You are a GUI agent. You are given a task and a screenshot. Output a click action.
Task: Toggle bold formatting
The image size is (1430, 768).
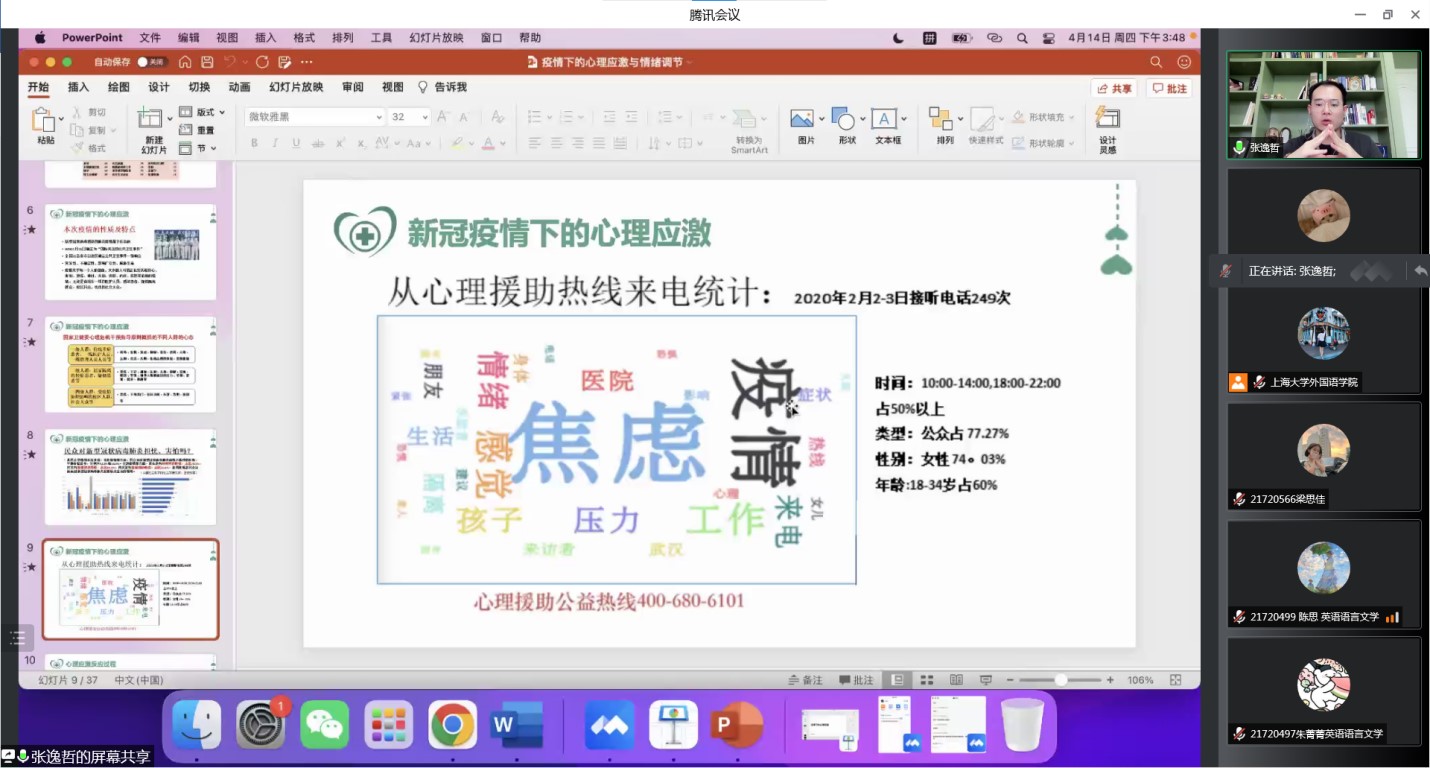254,143
